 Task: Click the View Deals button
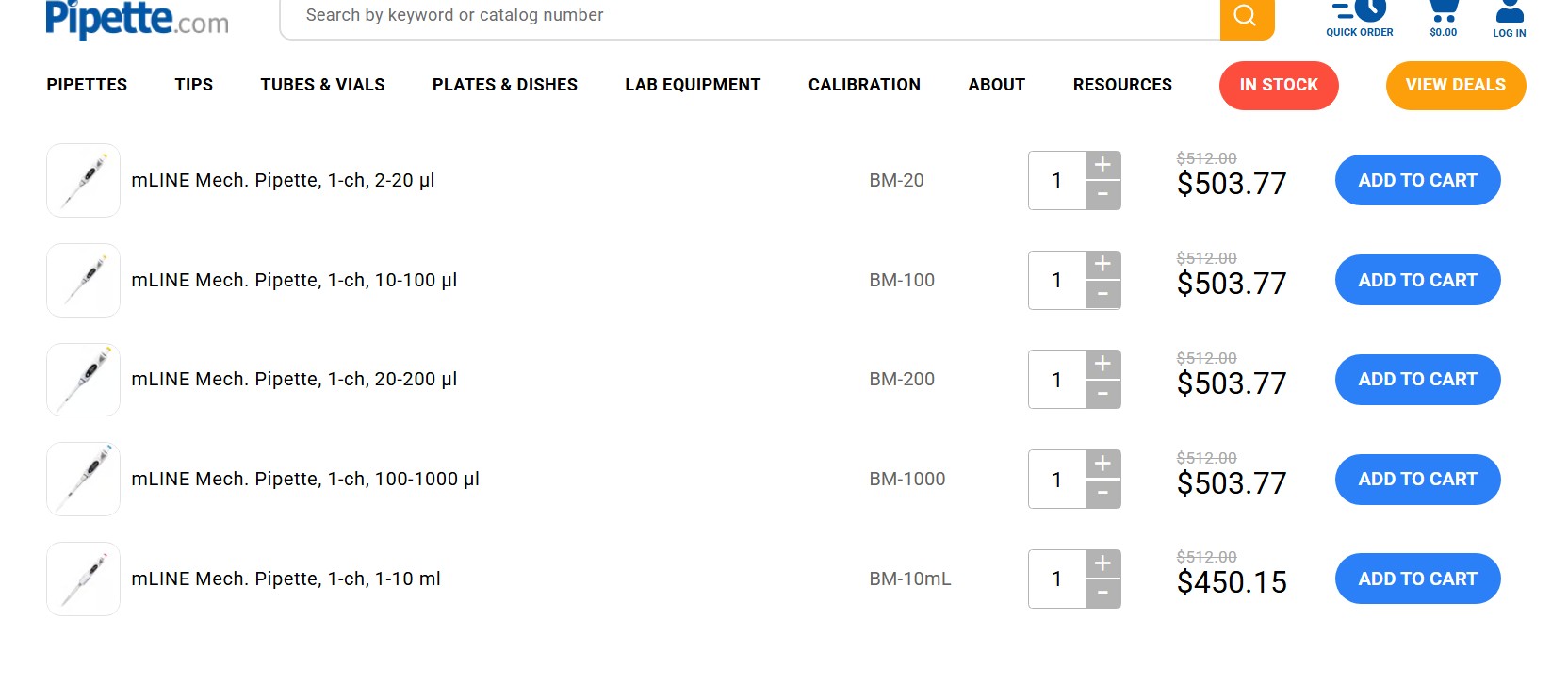pos(1455,85)
